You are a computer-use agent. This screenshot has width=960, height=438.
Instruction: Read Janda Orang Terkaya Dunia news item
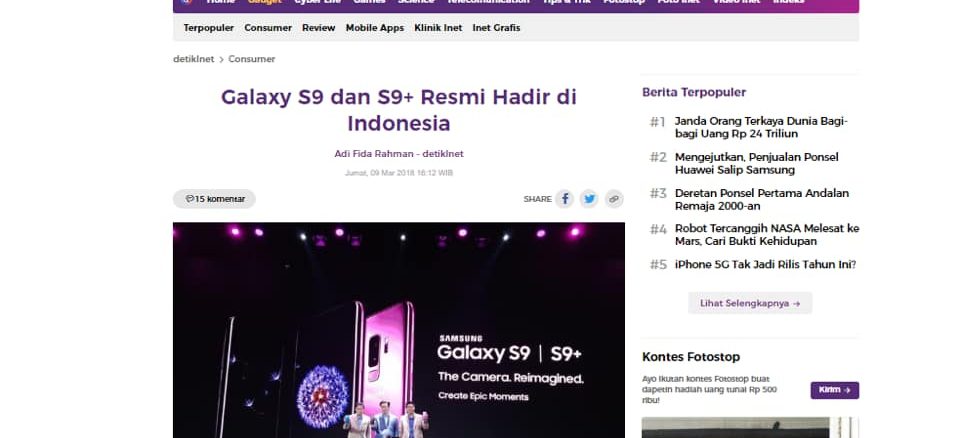click(x=761, y=127)
